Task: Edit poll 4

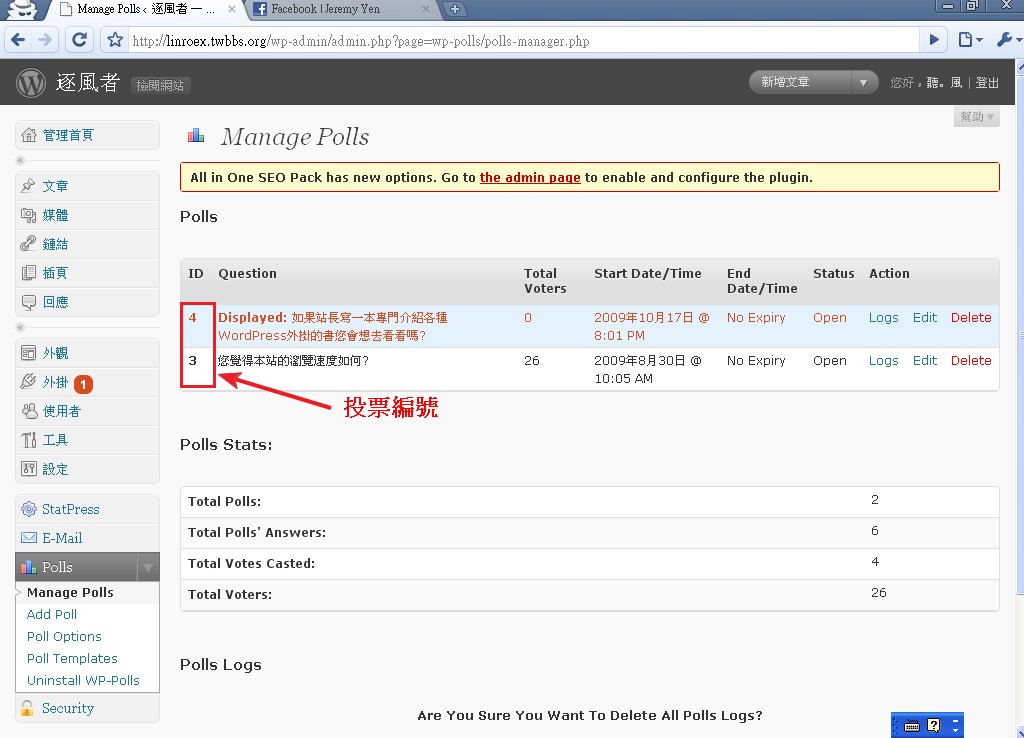Action: point(925,317)
